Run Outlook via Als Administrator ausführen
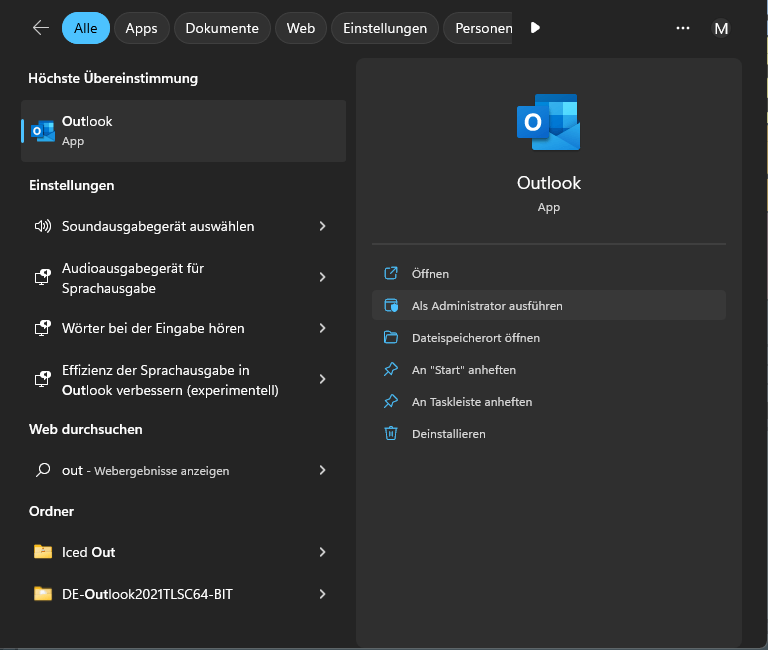 pos(487,306)
